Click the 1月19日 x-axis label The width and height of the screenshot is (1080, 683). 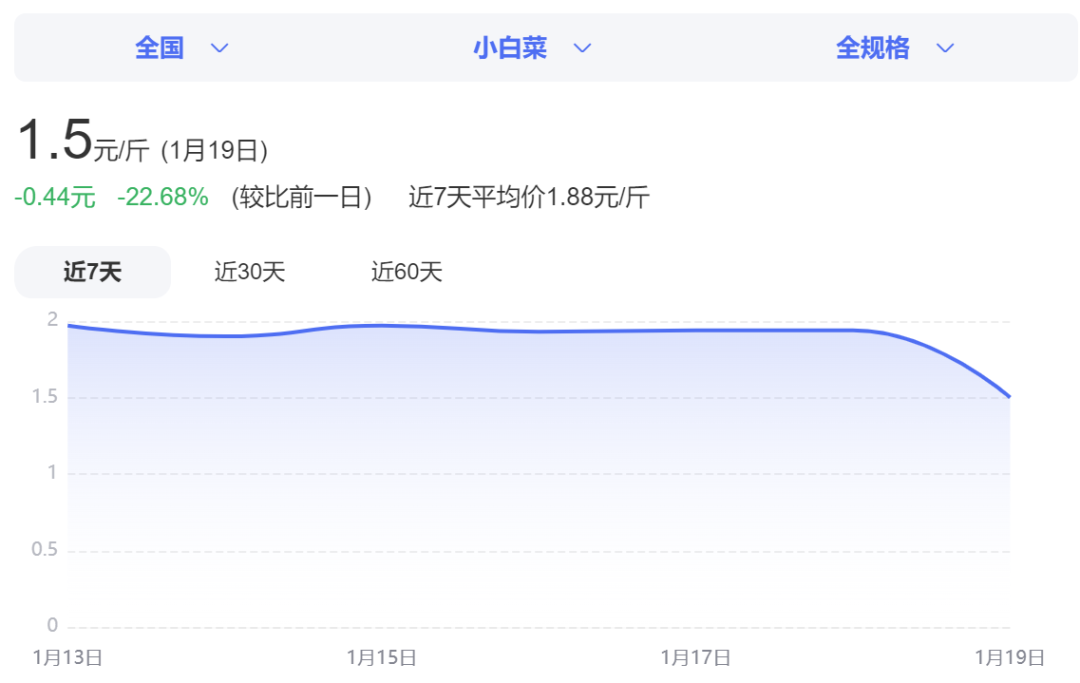click(1010, 657)
